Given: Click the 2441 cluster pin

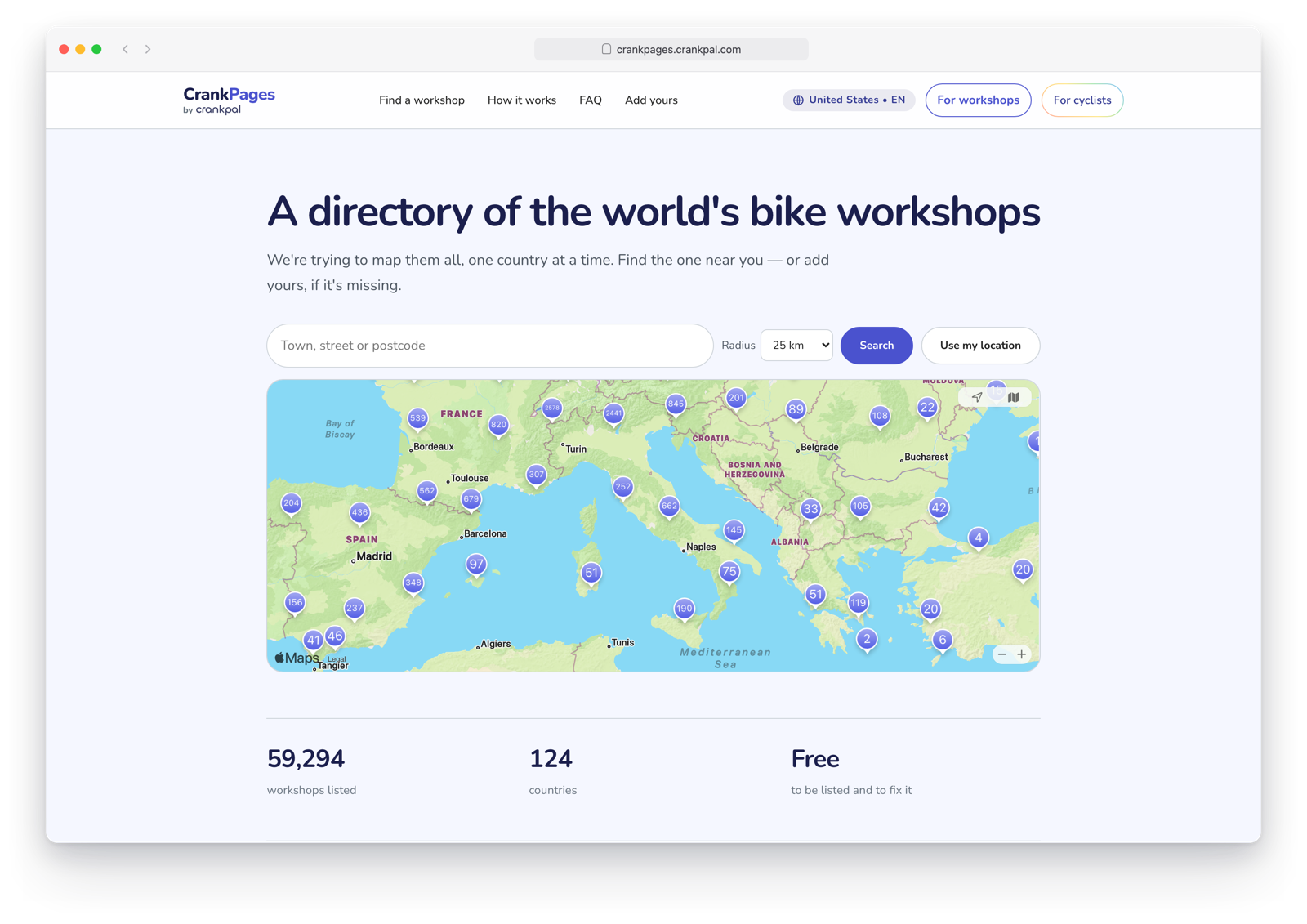Looking at the screenshot, I should coord(613,413).
